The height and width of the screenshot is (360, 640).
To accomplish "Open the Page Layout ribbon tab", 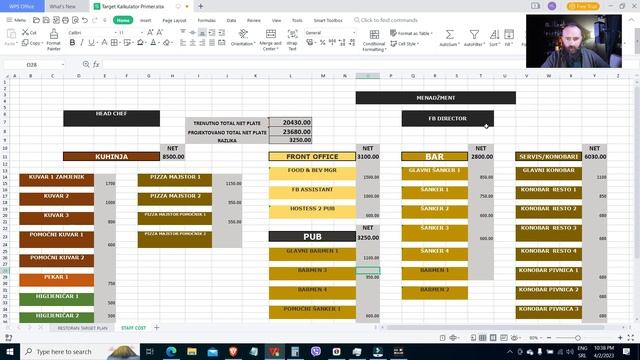I will pos(174,20).
